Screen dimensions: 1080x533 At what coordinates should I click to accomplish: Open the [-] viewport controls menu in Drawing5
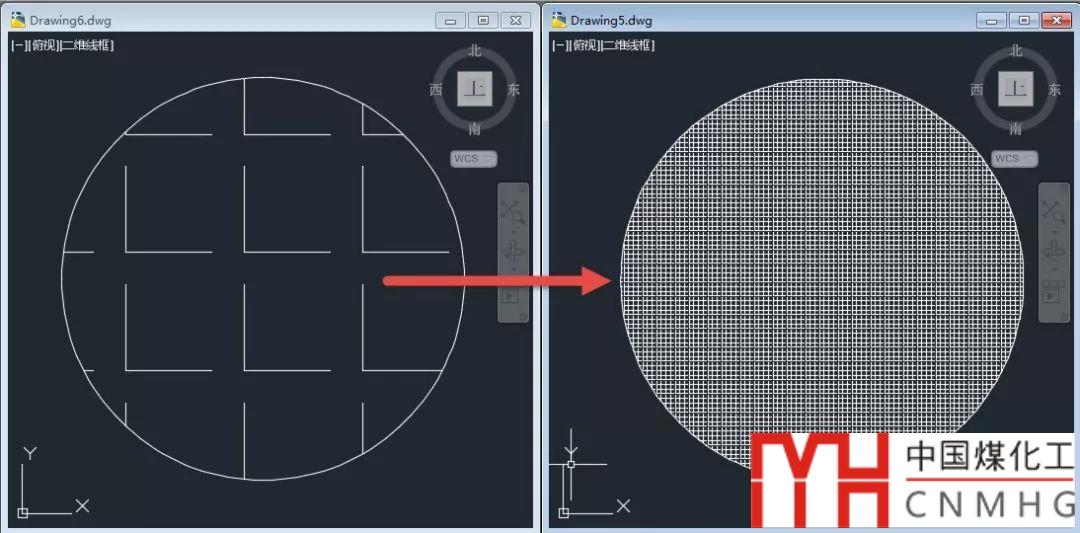tap(559, 46)
